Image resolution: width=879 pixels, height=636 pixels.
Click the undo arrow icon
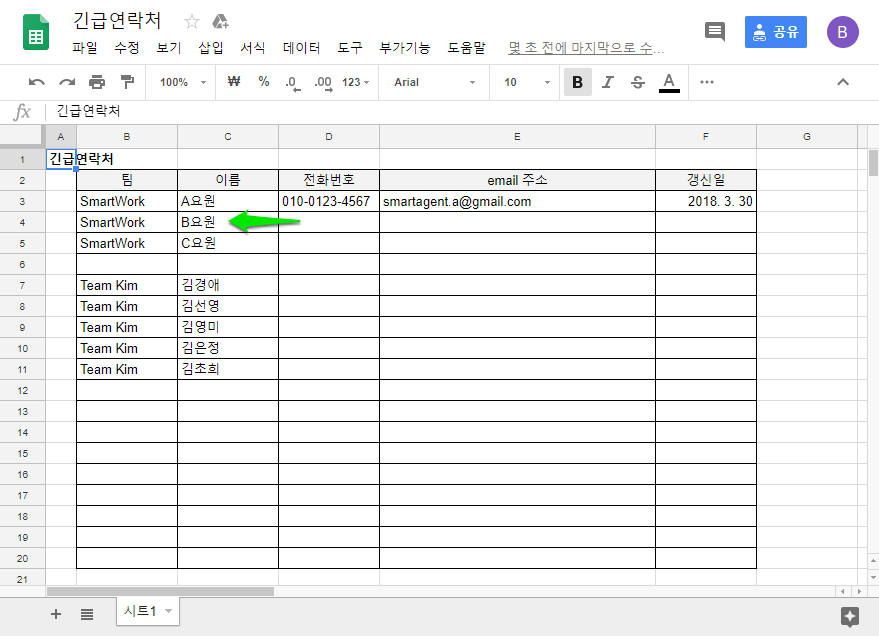coord(37,82)
